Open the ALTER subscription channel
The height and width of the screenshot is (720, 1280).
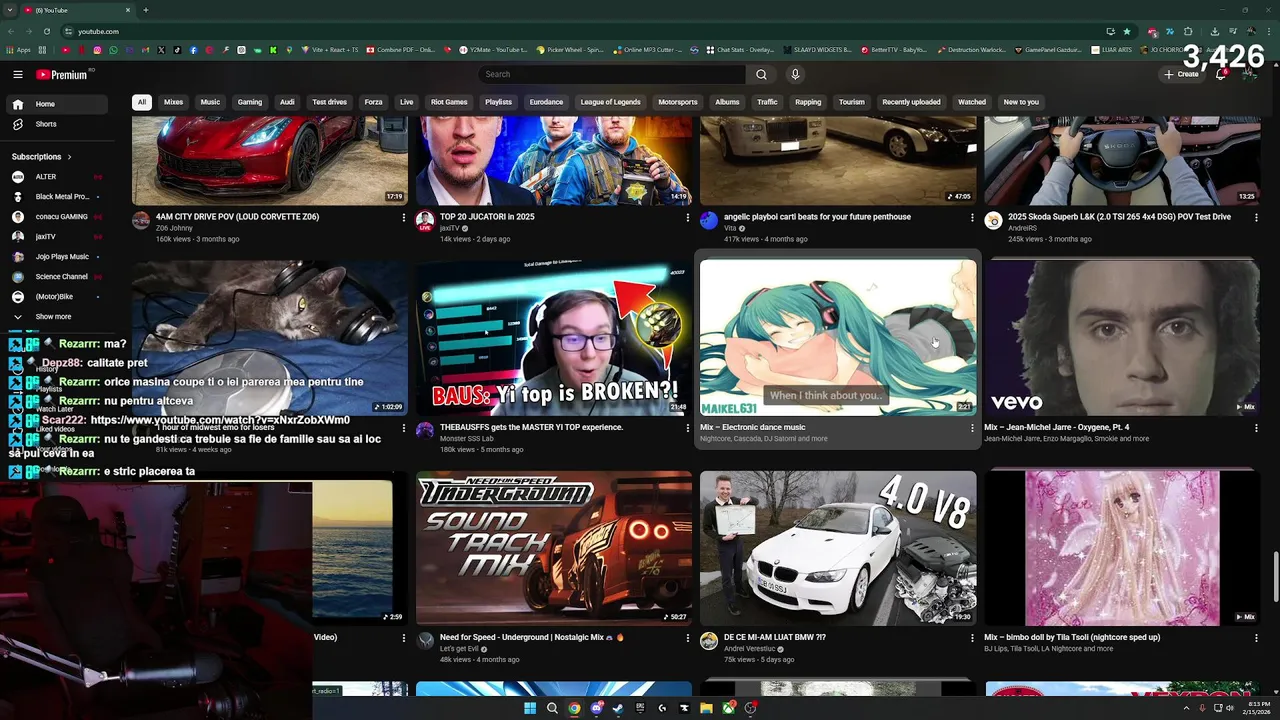click(x=56, y=177)
